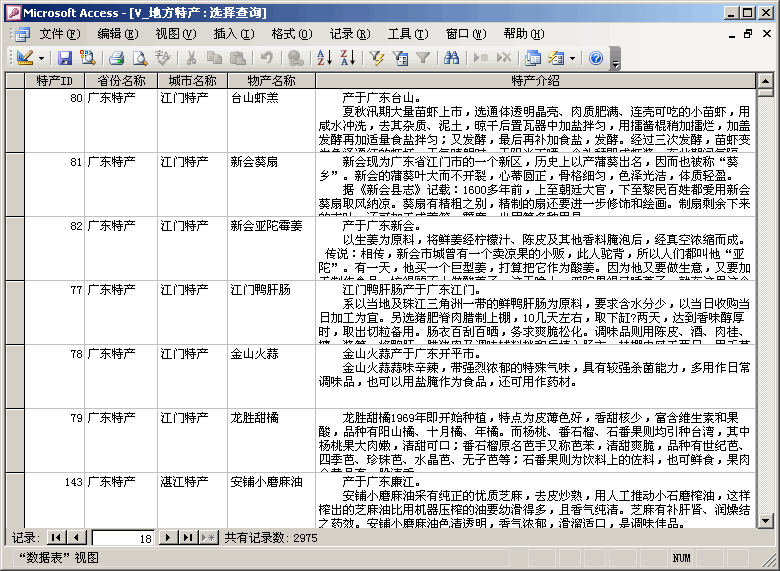Open the 编辑(E) menu

(x=118, y=34)
